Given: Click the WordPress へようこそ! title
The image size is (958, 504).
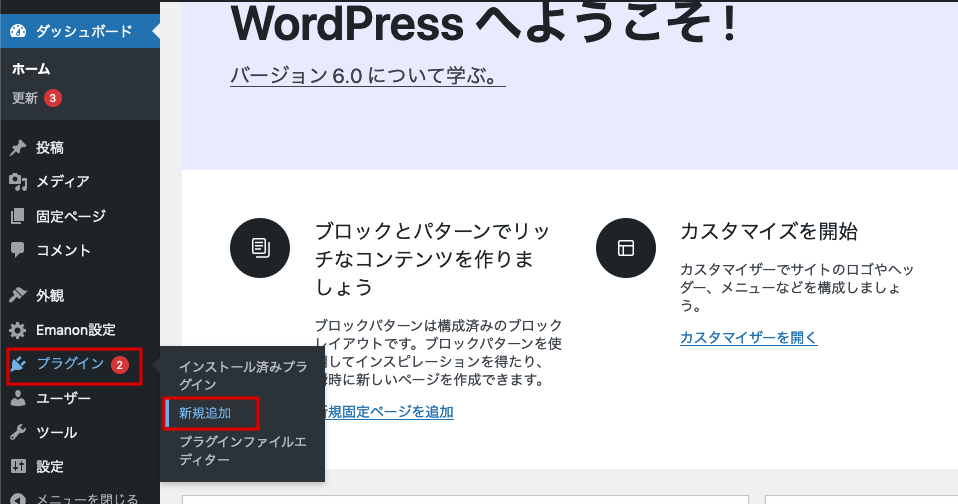Looking at the screenshot, I should 484,24.
